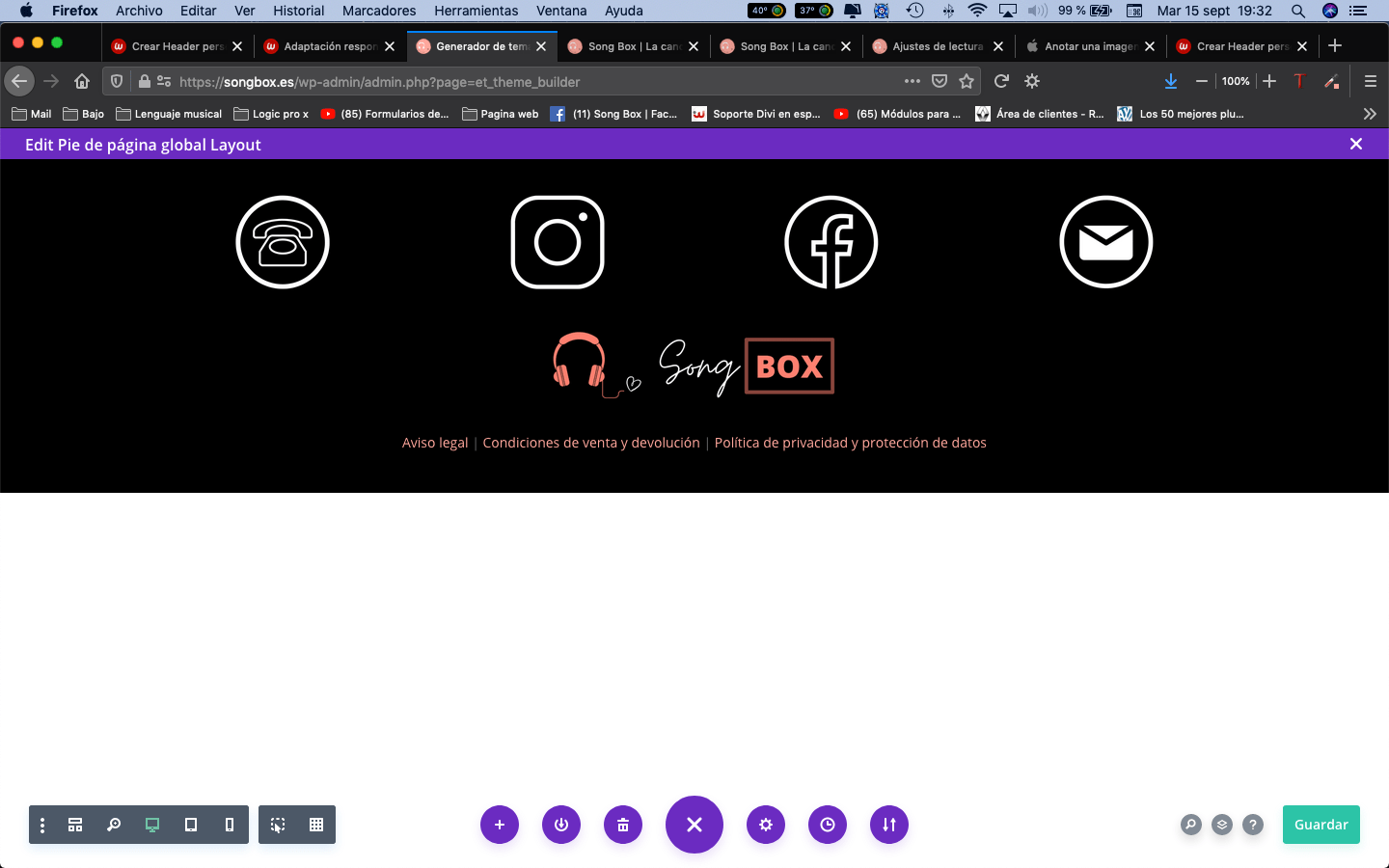Click the Instagram icon in the footer
The width and height of the screenshot is (1389, 868).
tap(558, 242)
